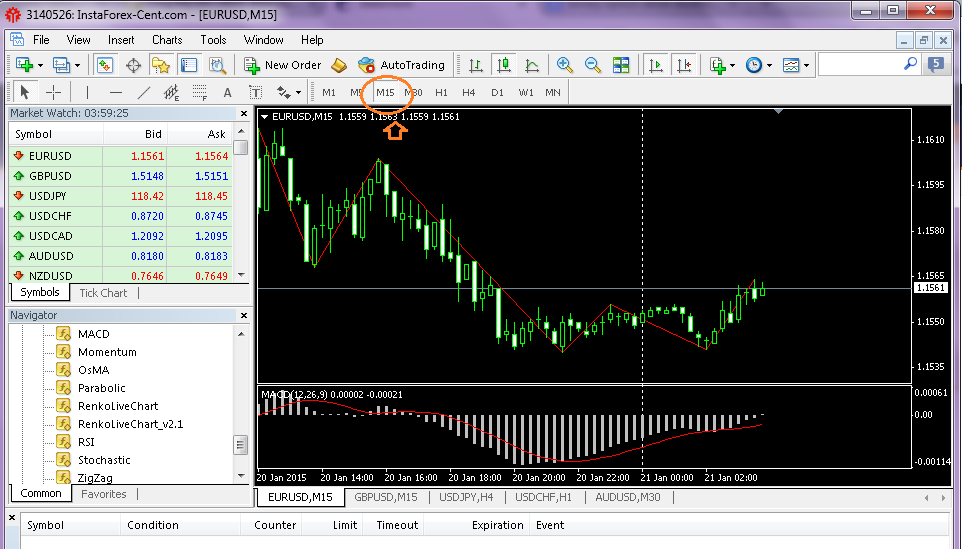Viewport: 962px width, 549px height.
Task: Open the Tools menu
Action: [213, 40]
